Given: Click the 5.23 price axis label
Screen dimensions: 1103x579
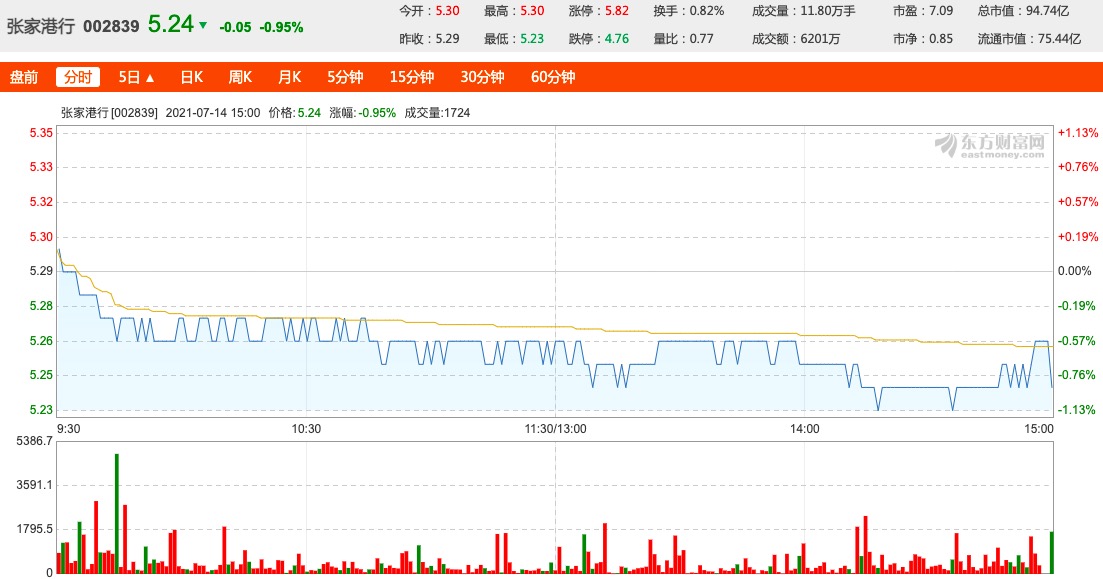Looking at the screenshot, I should [41, 409].
